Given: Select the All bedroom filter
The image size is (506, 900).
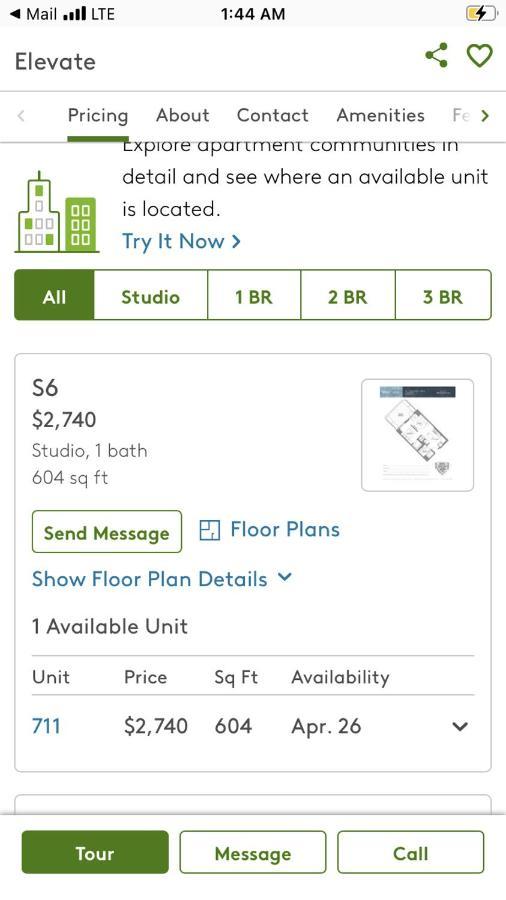Looking at the screenshot, I should coord(54,295).
